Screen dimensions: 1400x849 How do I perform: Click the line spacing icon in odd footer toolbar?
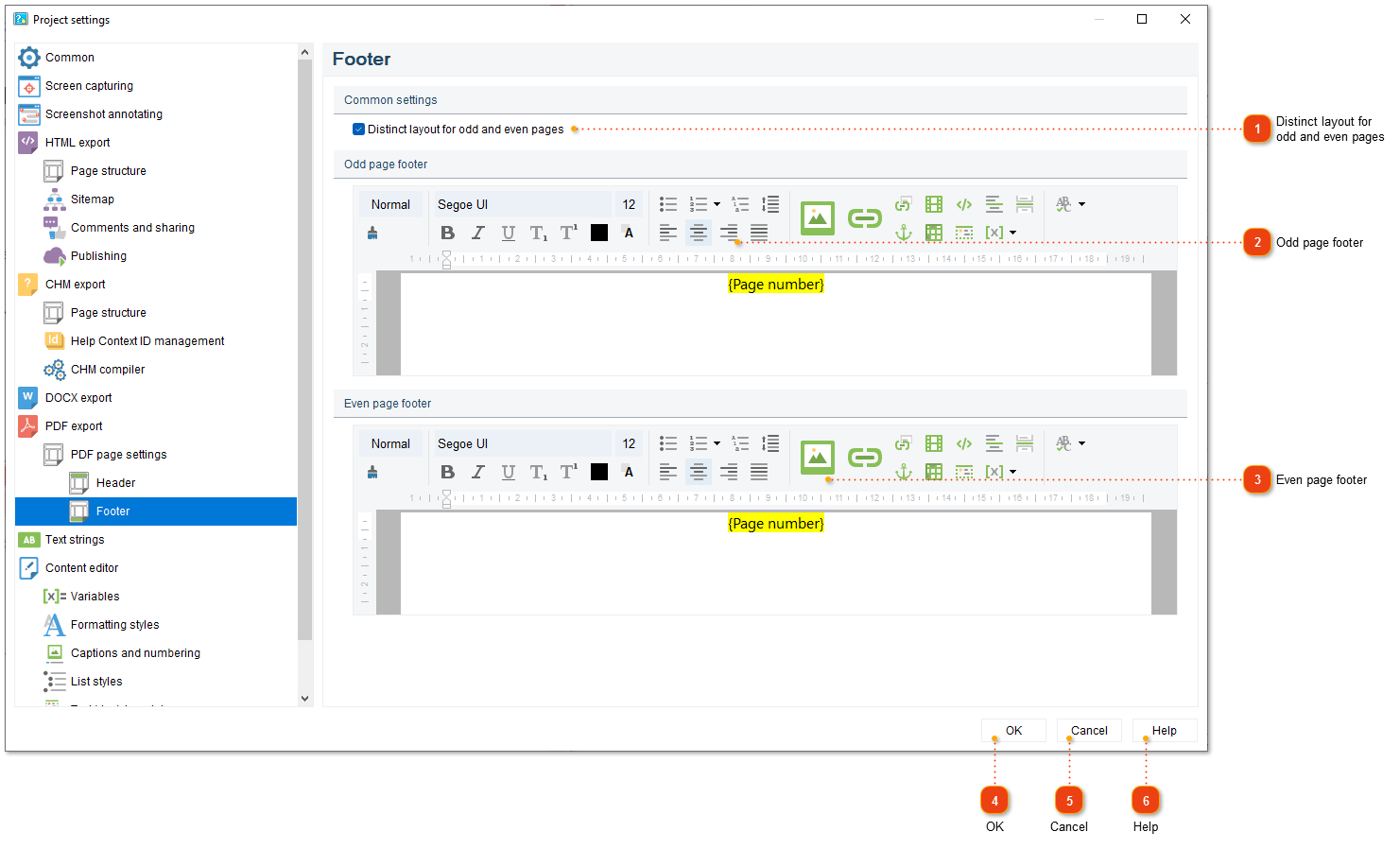tap(770, 204)
